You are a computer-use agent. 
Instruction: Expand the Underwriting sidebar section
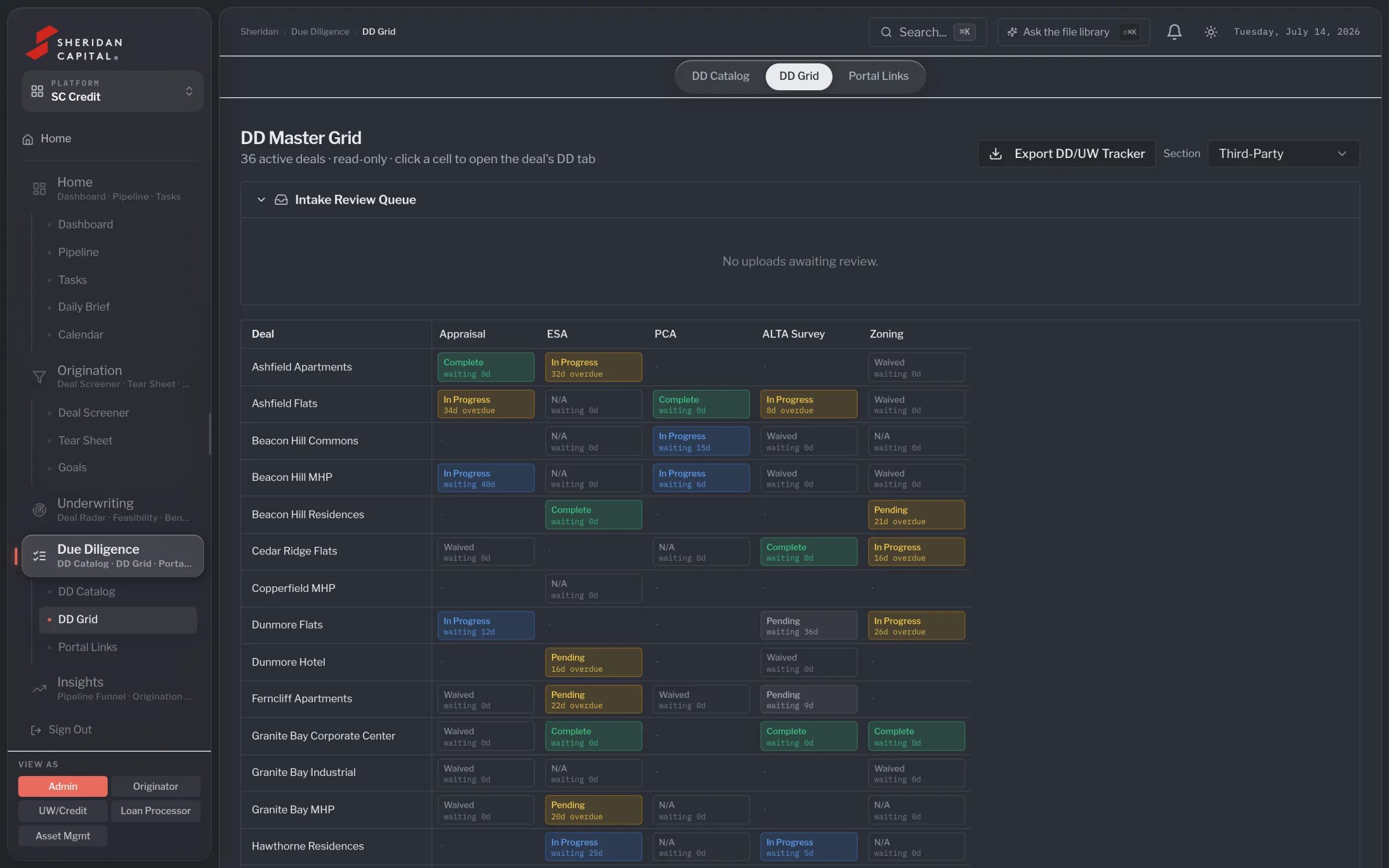113,509
